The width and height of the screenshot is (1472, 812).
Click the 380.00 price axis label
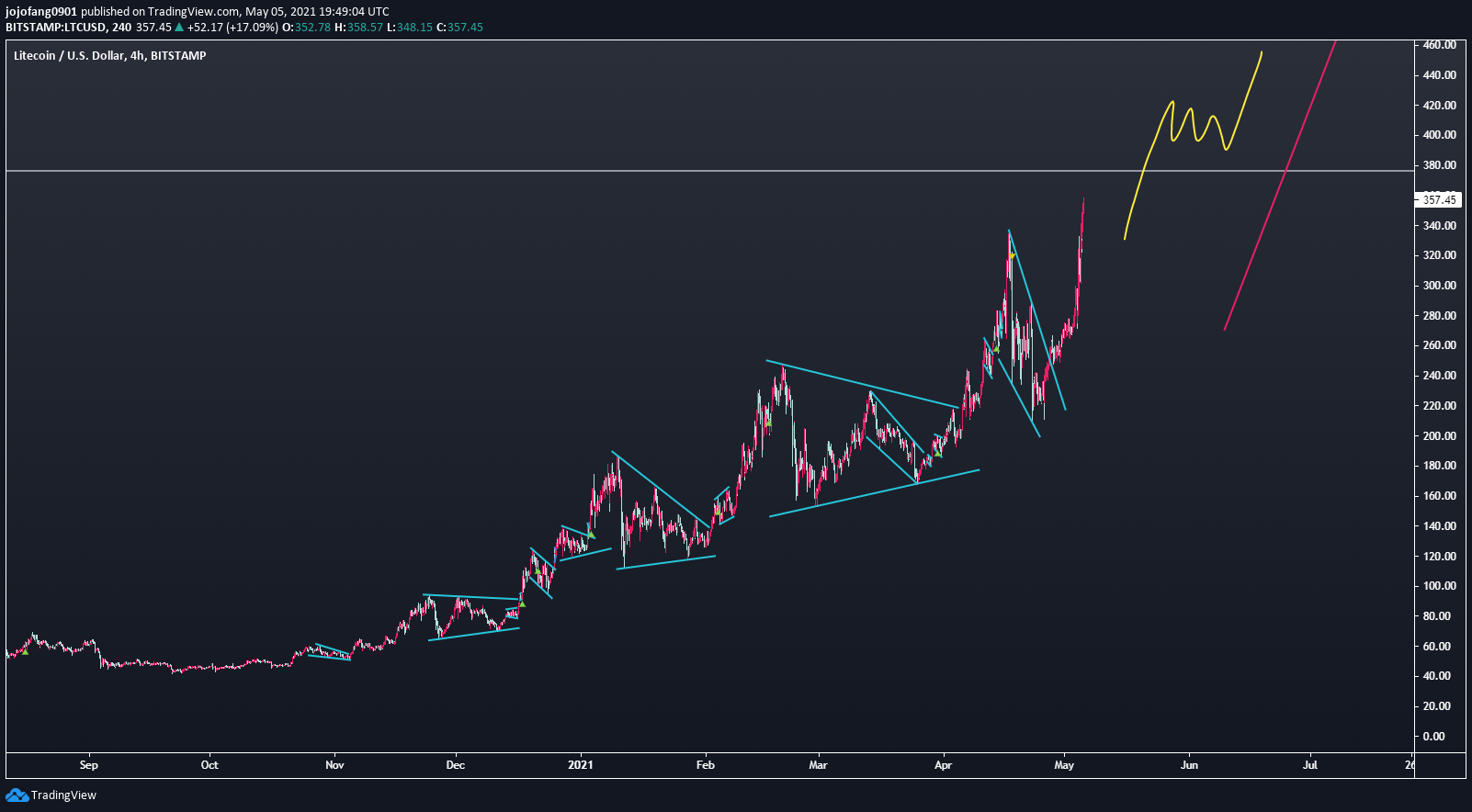(1439, 165)
